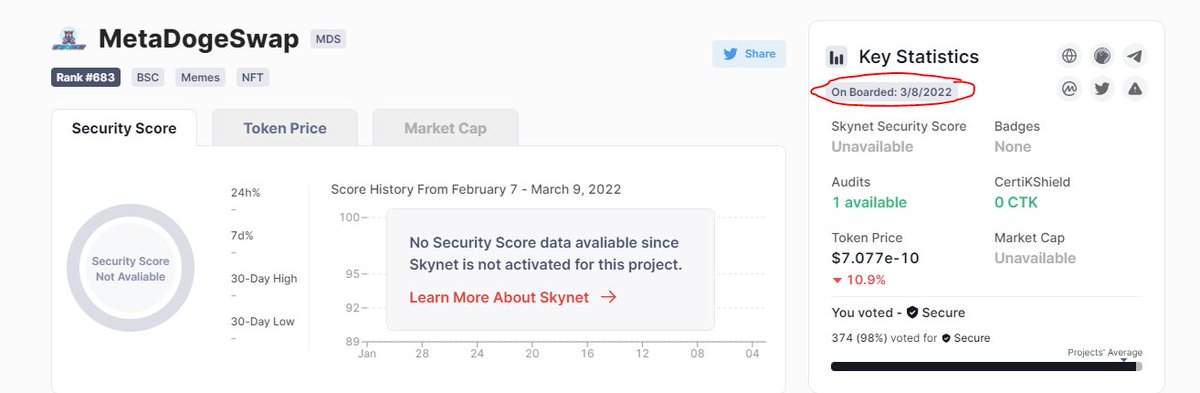Click the Secure vote progress bar
The width and height of the screenshot is (1200, 393).
(986, 366)
